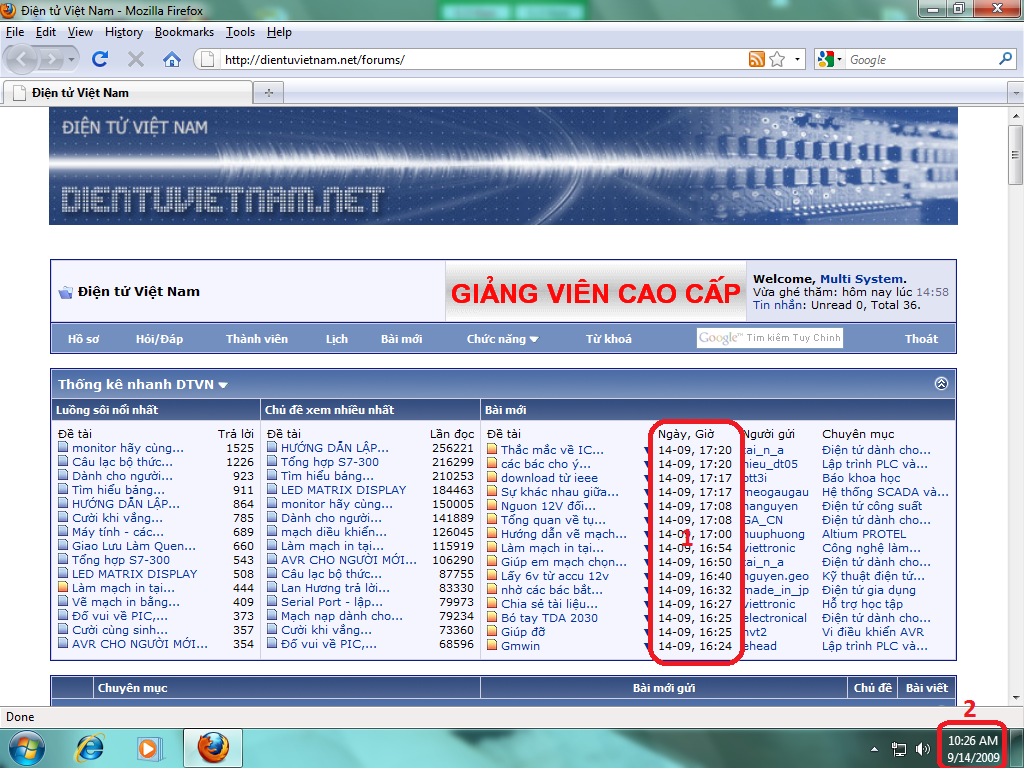This screenshot has width=1024, height=768.
Task: Open the View menu
Action: [80, 32]
